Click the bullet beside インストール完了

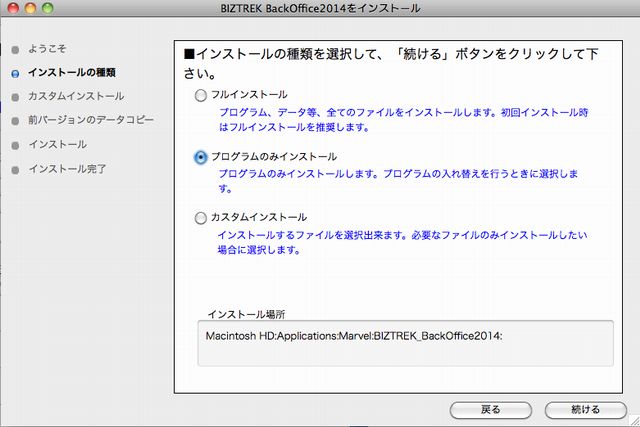coord(13,169)
